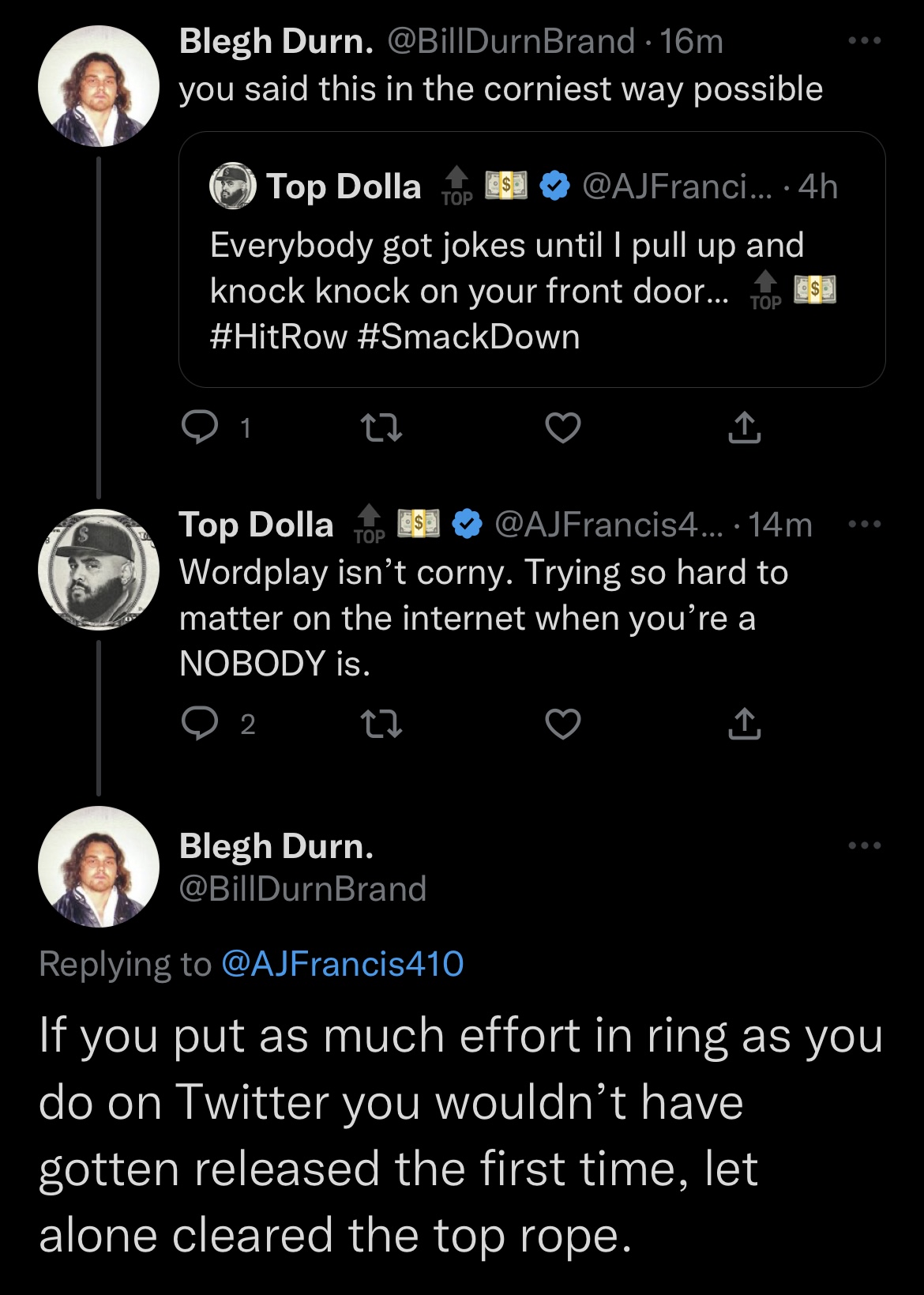This screenshot has width=924, height=1295.
Task: Open Top Dolla's dollar bill avatar
Action: tap(99, 570)
